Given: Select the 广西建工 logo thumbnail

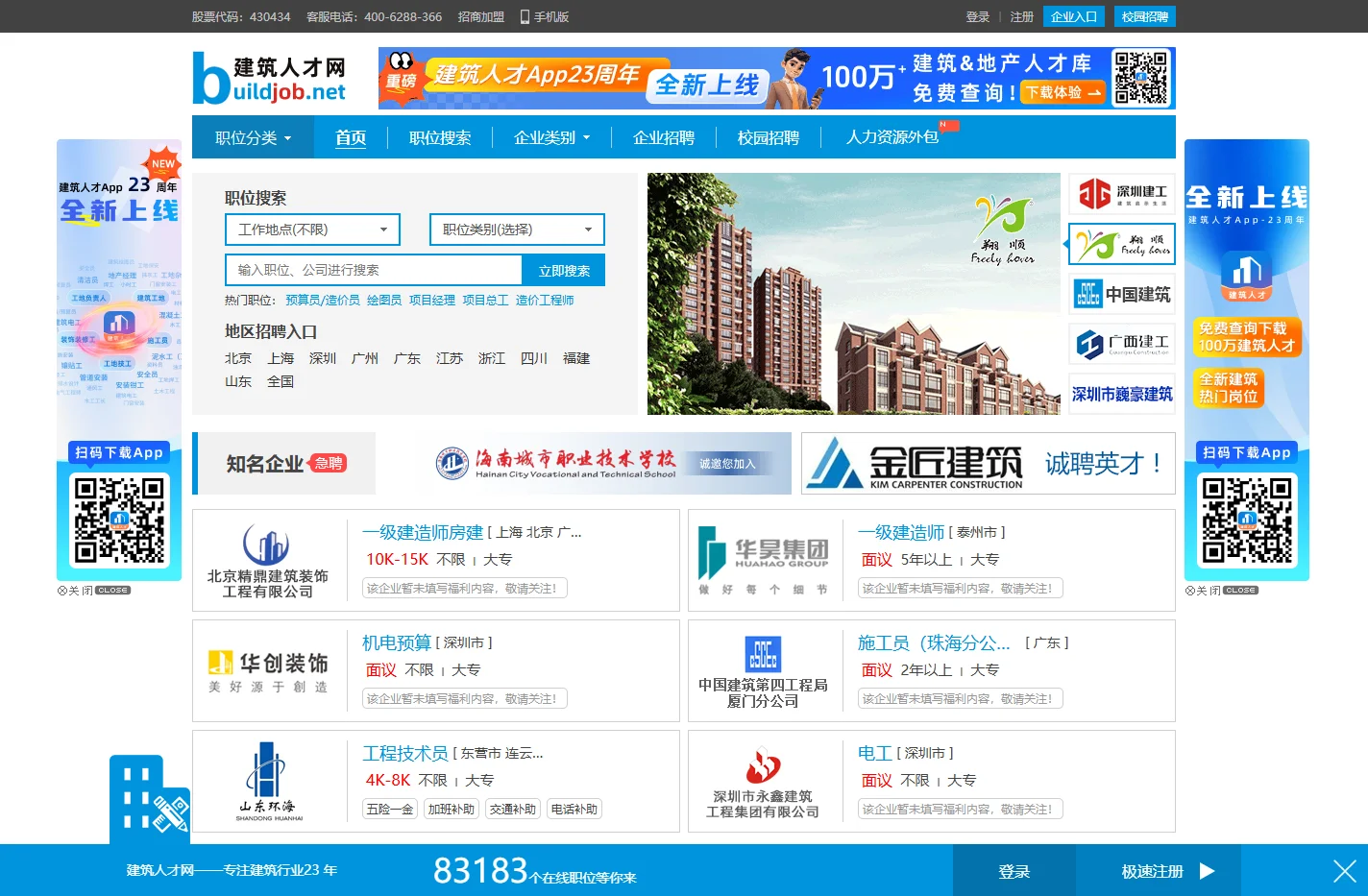Looking at the screenshot, I should click(1122, 344).
